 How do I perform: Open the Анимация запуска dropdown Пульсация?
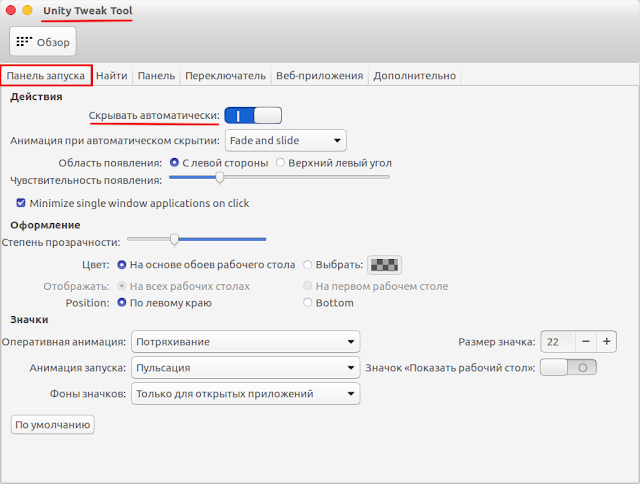click(x=246, y=368)
